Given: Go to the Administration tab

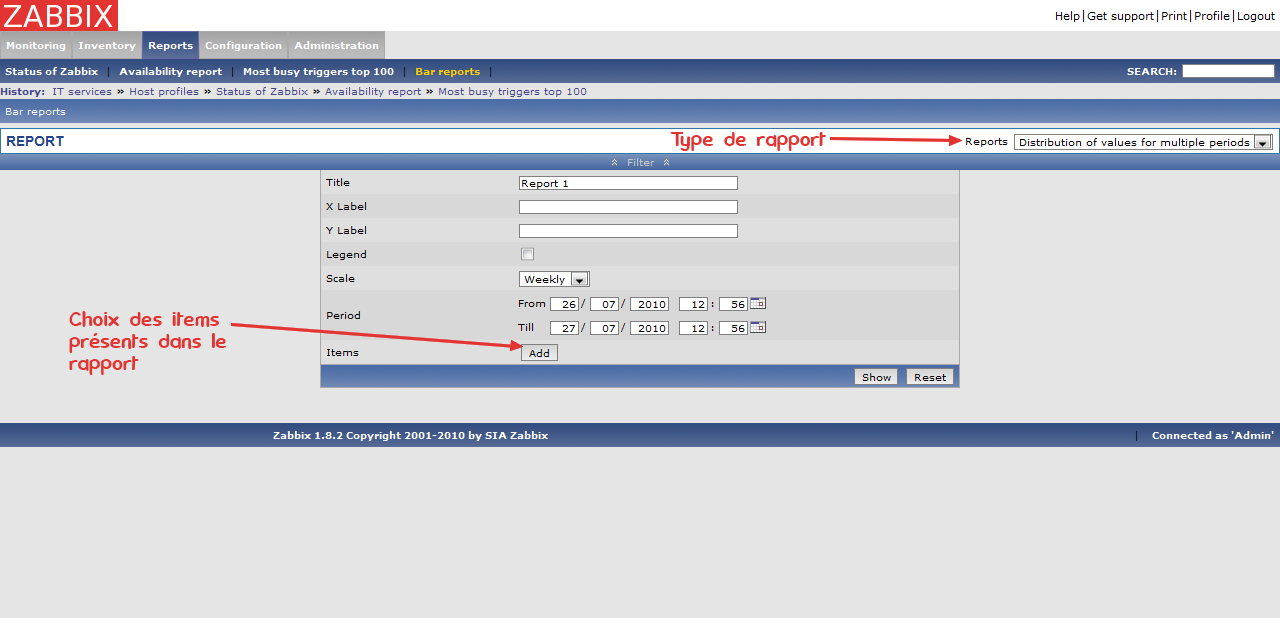Looking at the screenshot, I should pyautogui.click(x=336, y=46).
